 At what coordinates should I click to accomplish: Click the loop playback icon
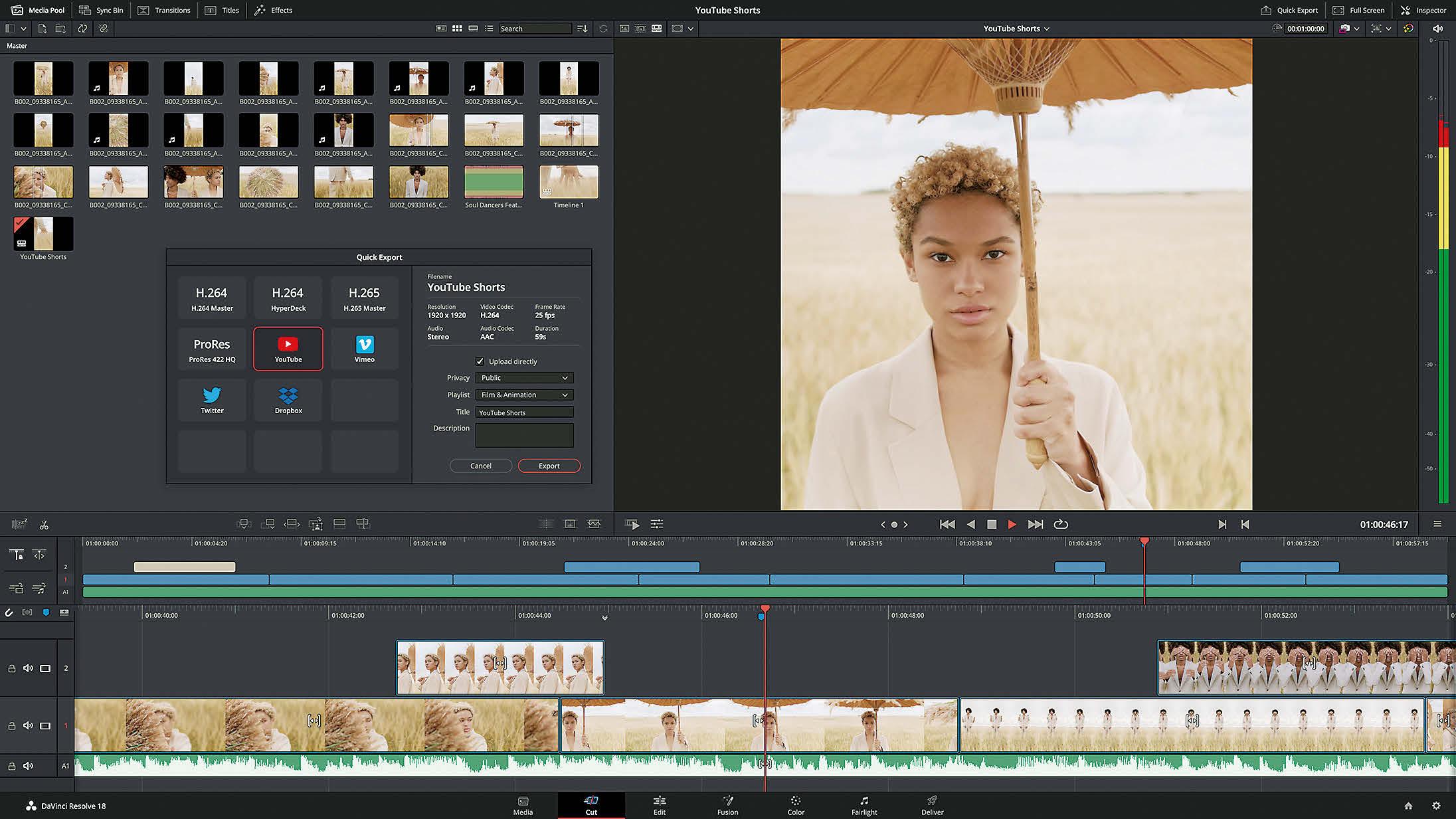[x=1061, y=524]
